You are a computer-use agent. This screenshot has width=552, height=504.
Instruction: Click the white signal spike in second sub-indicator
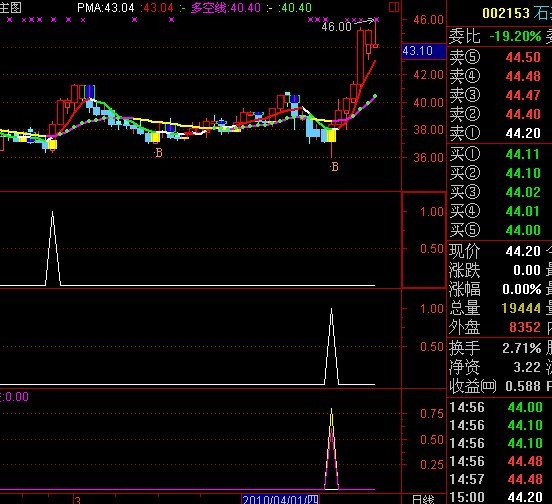(x=331, y=345)
